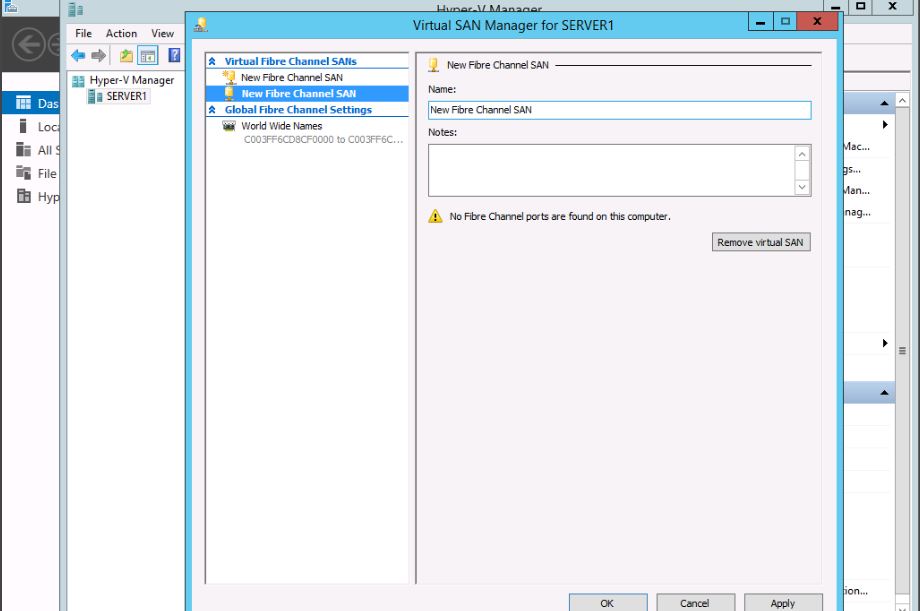Open the View menu
This screenshot has height=611, width=920.
[163, 33]
